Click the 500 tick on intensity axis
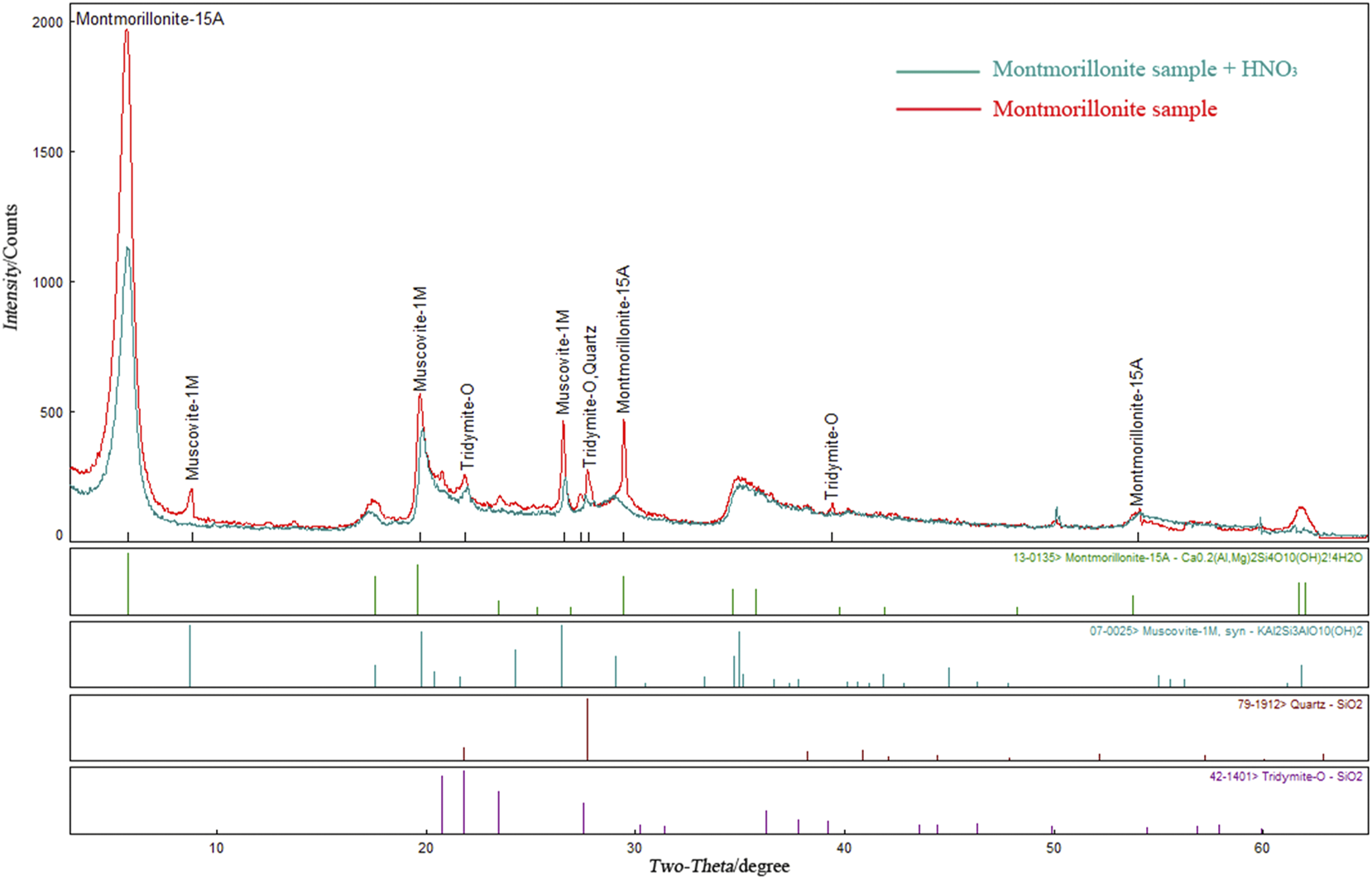The height and width of the screenshot is (879, 1372). coord(51,412)
